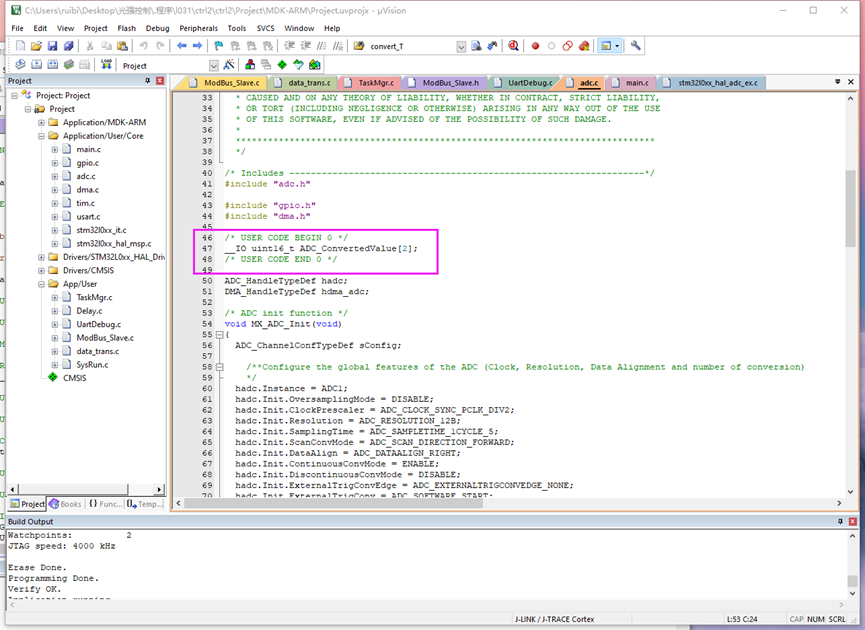Switch to the stm32l0xx_hal_adc_ex.c tab
This screenshot has height=630, width=865.
pyautogui.click(x=712, y=83)
